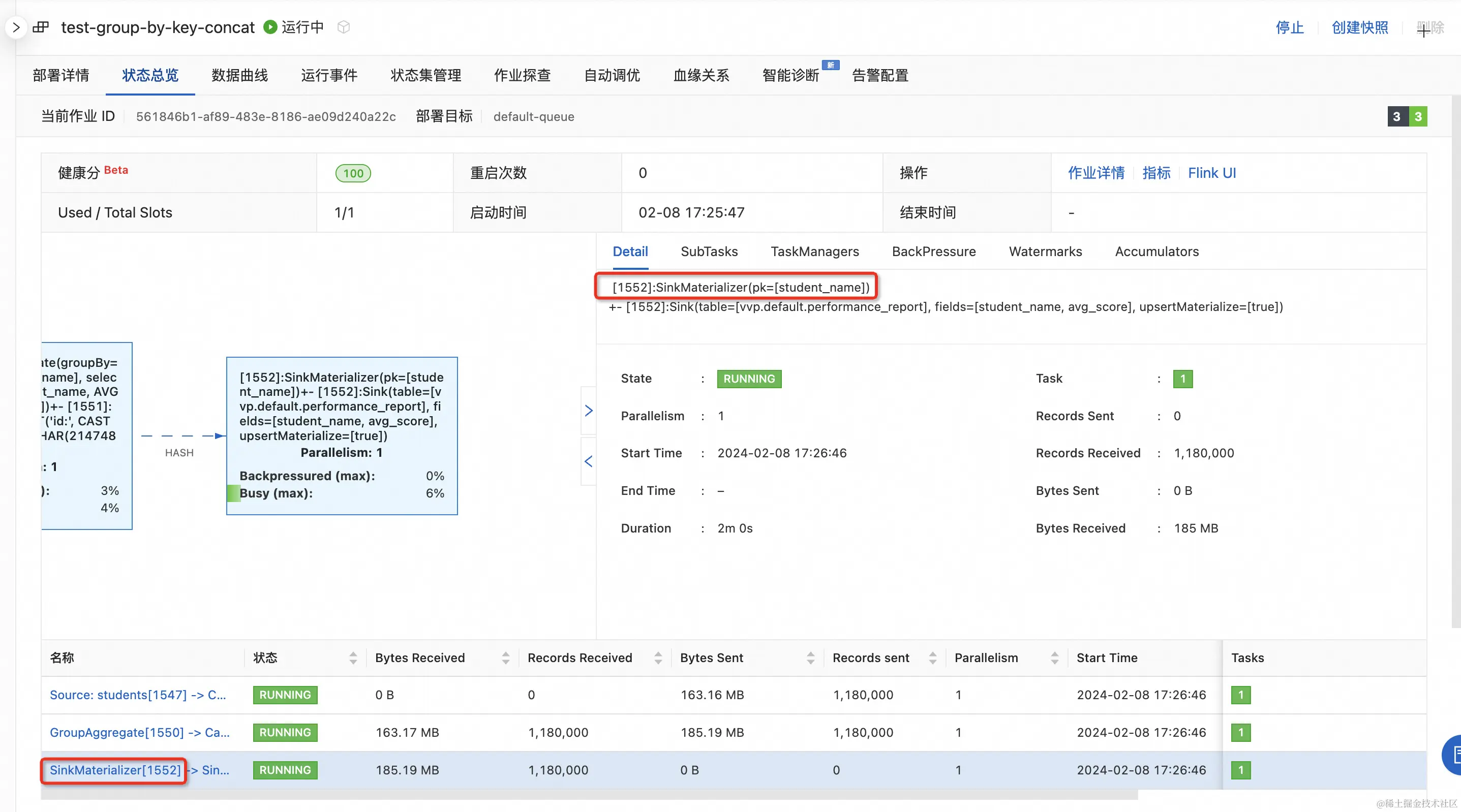Screen dimensions: 1461x812
Task: Click the job type icon beside title
Action: point(41,27)
